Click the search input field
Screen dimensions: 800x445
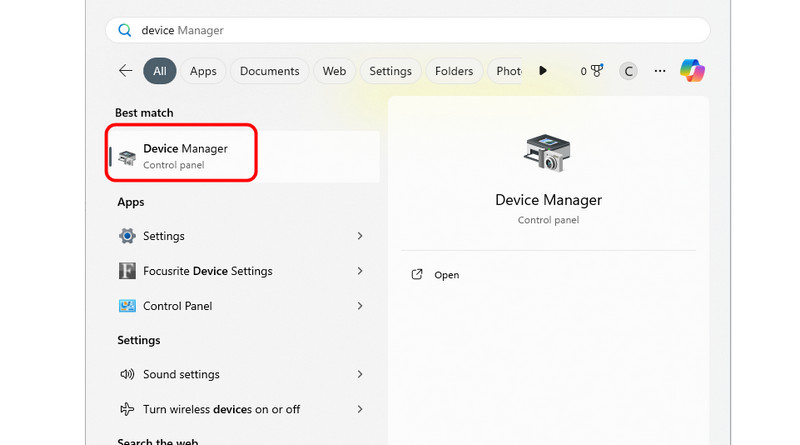[x=420, y=30]
